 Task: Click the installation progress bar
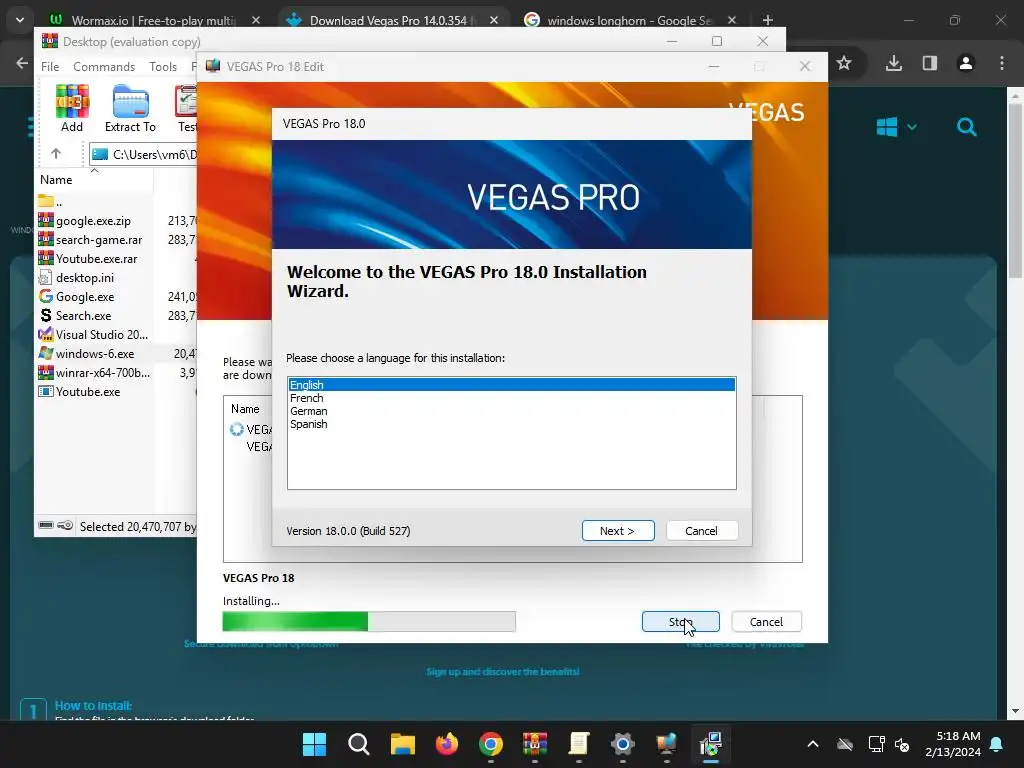tap(369, 621)
